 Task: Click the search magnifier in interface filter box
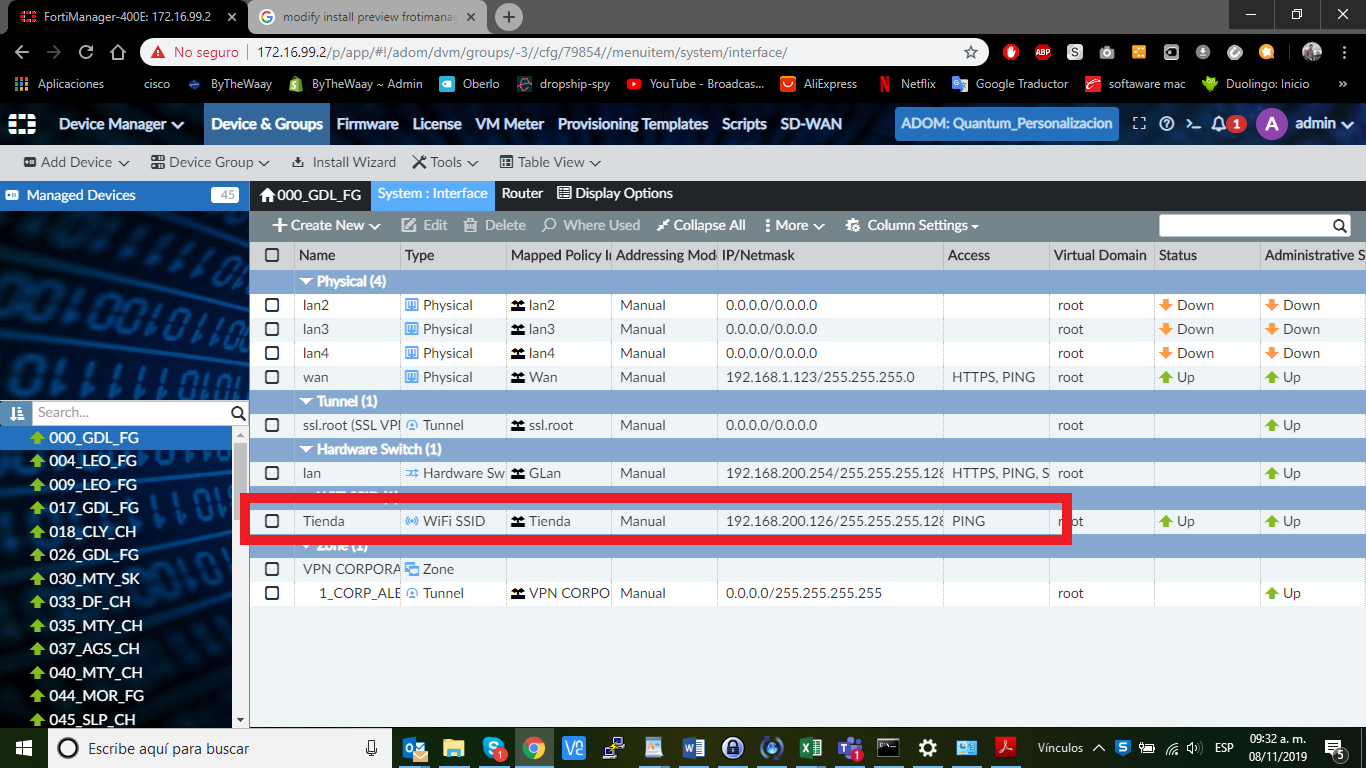[x=1340, y=226]
